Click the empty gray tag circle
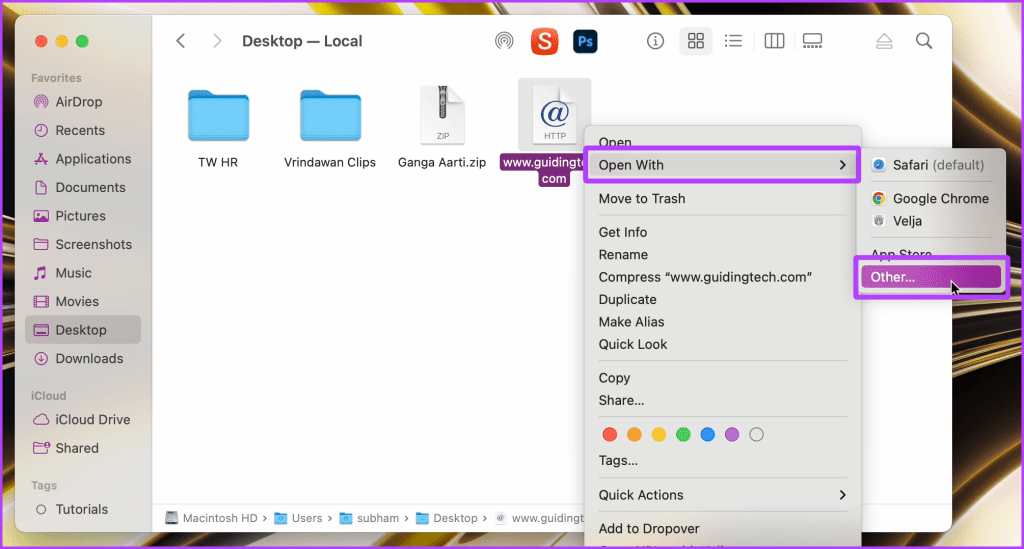The image size is (1024, 549). (x=756, y=435)
